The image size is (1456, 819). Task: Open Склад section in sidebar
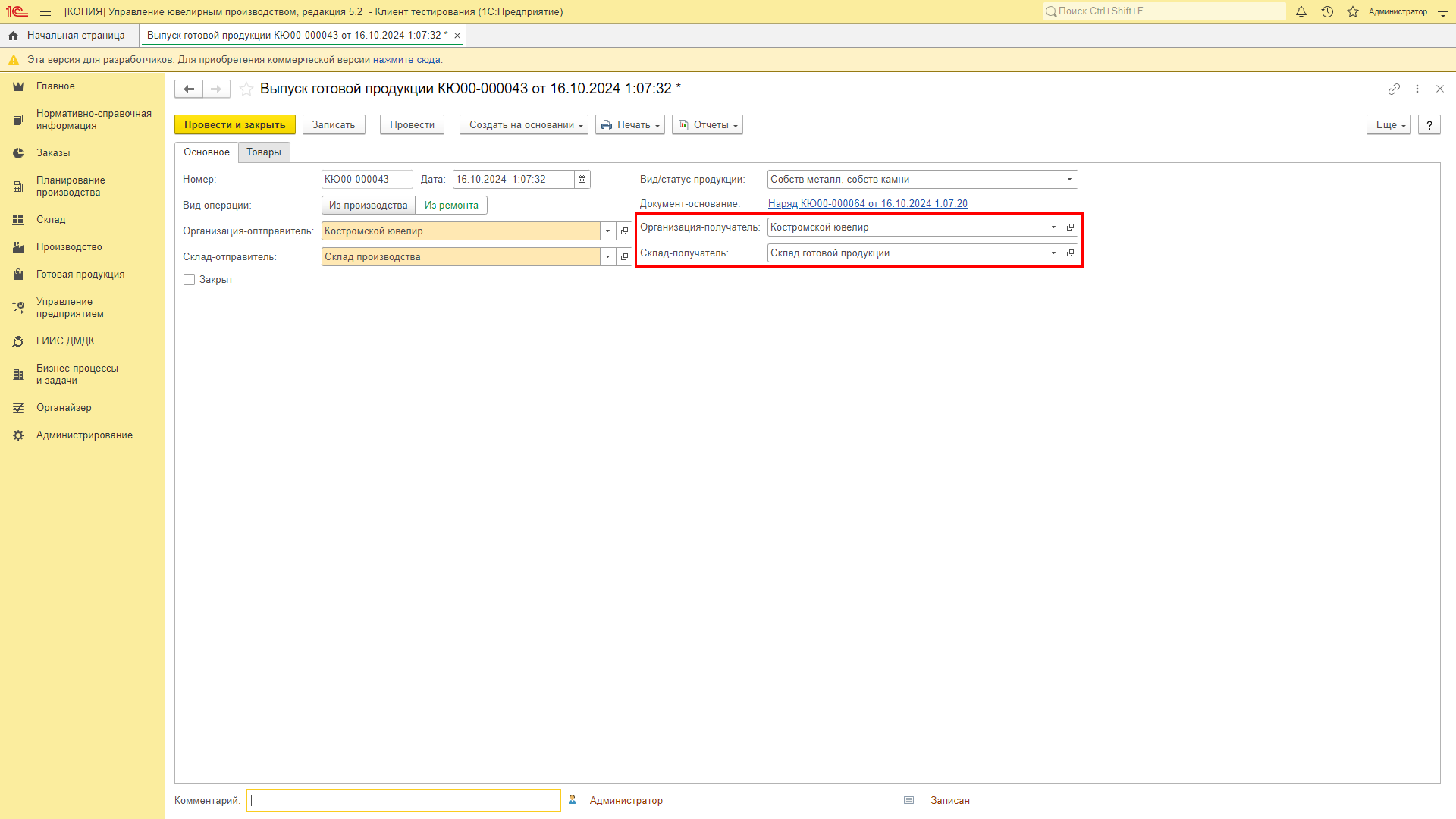point(82,220)
